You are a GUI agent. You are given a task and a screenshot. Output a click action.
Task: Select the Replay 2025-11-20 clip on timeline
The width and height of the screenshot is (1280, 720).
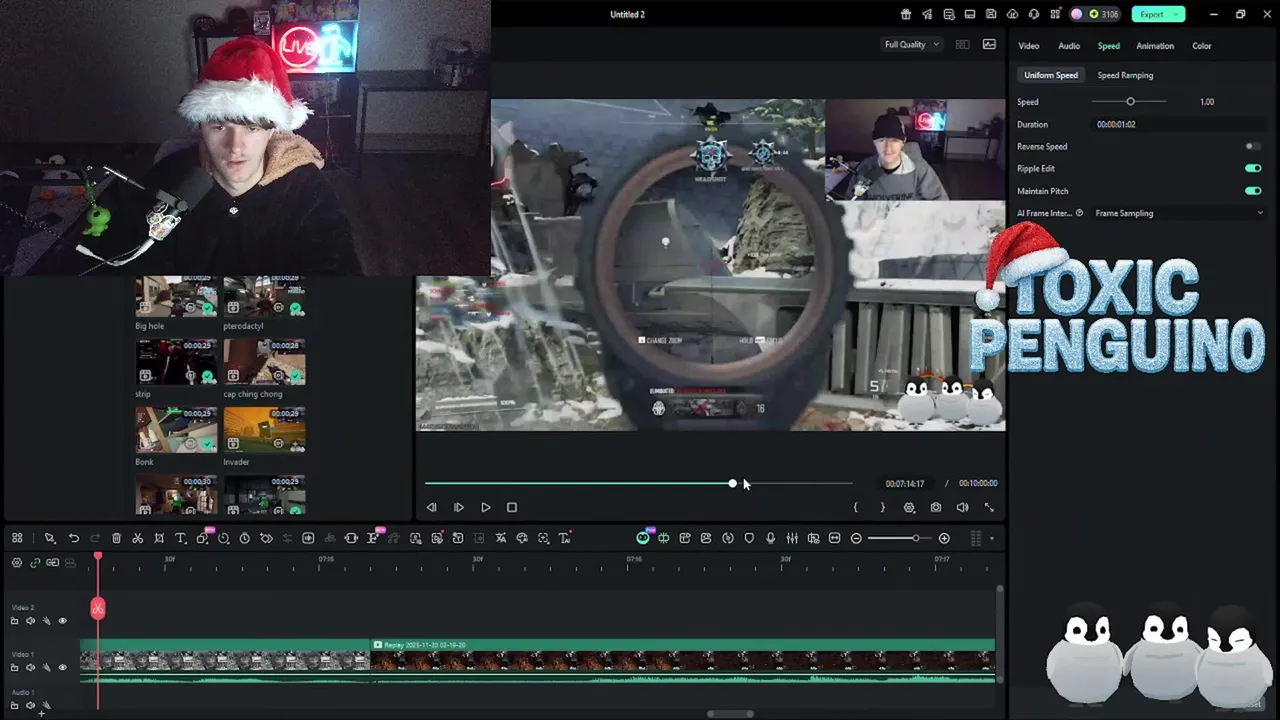tap(683, 661)
